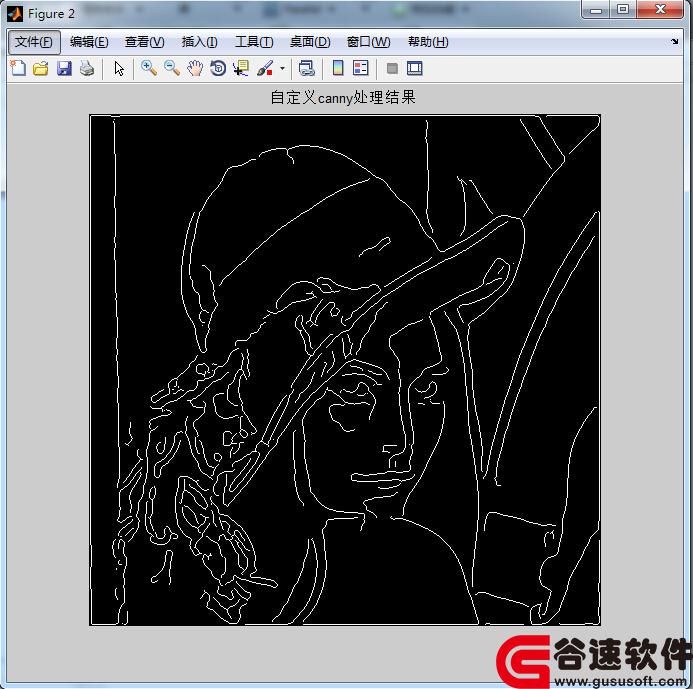Maximize the Figure 2 window
The image size is (693, 689).
(623, 9)
